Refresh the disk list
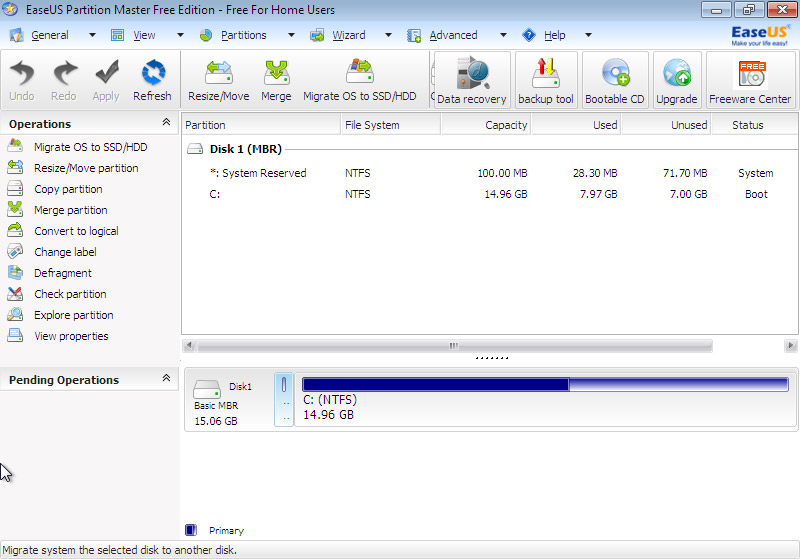This screenshot has height=559, width=800. pos(152,80)
